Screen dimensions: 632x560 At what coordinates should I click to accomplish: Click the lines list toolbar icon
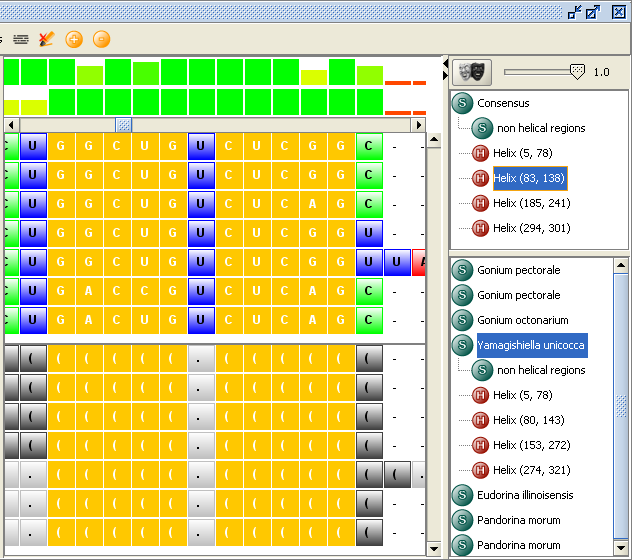[x=21, y=39]
